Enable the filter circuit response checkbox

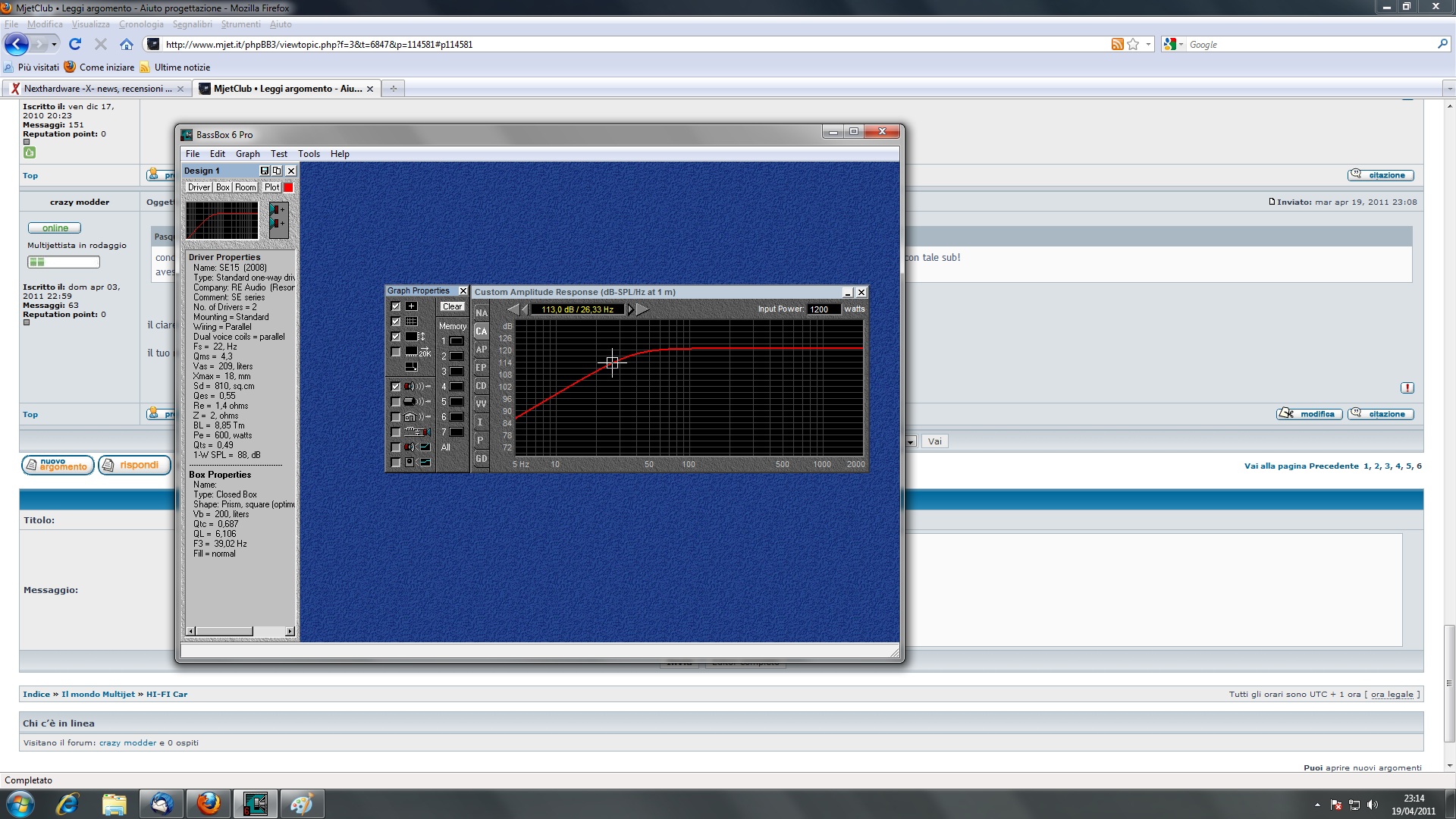pos(395,432)
